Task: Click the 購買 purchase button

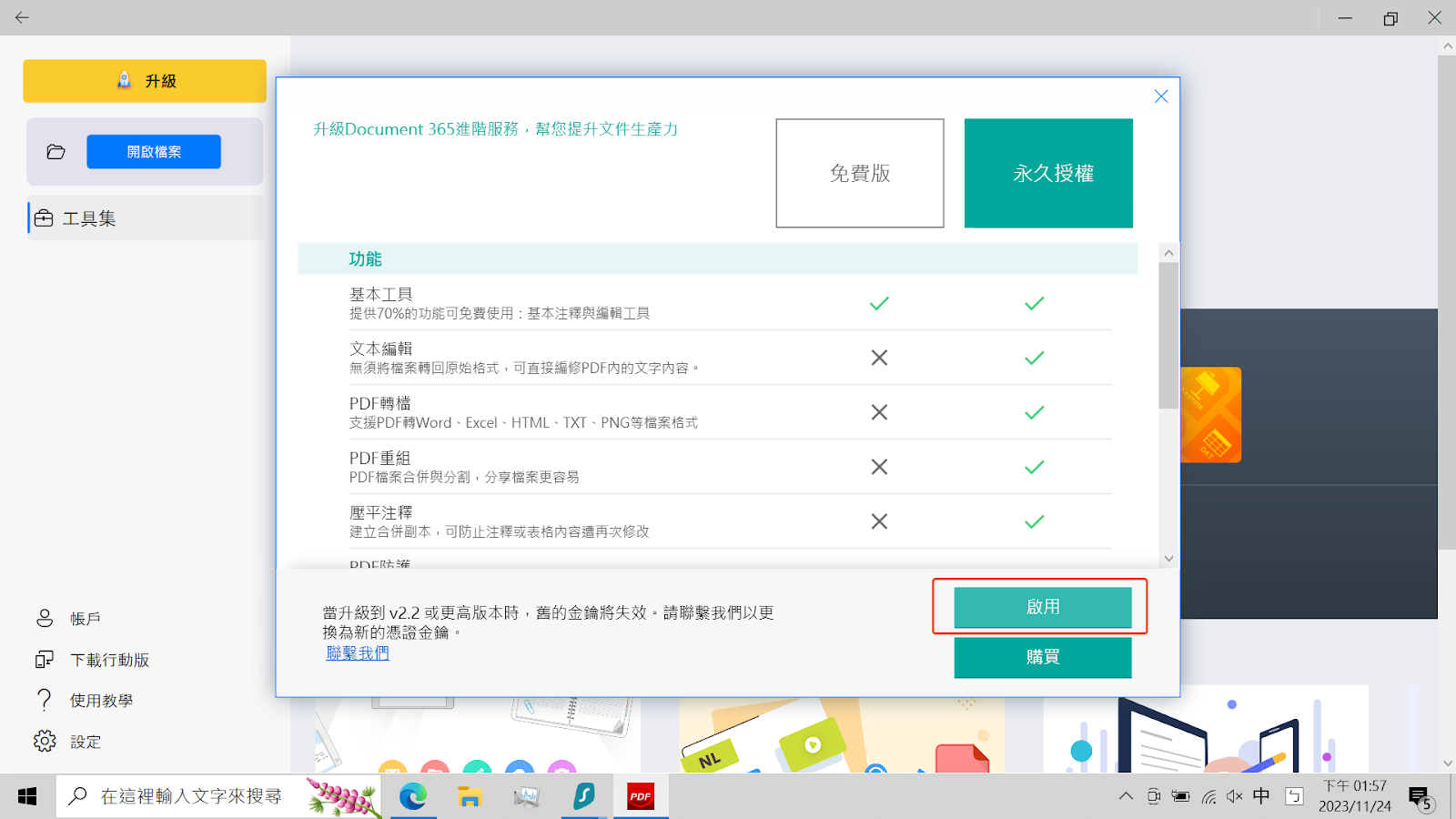Action: 1043,657
